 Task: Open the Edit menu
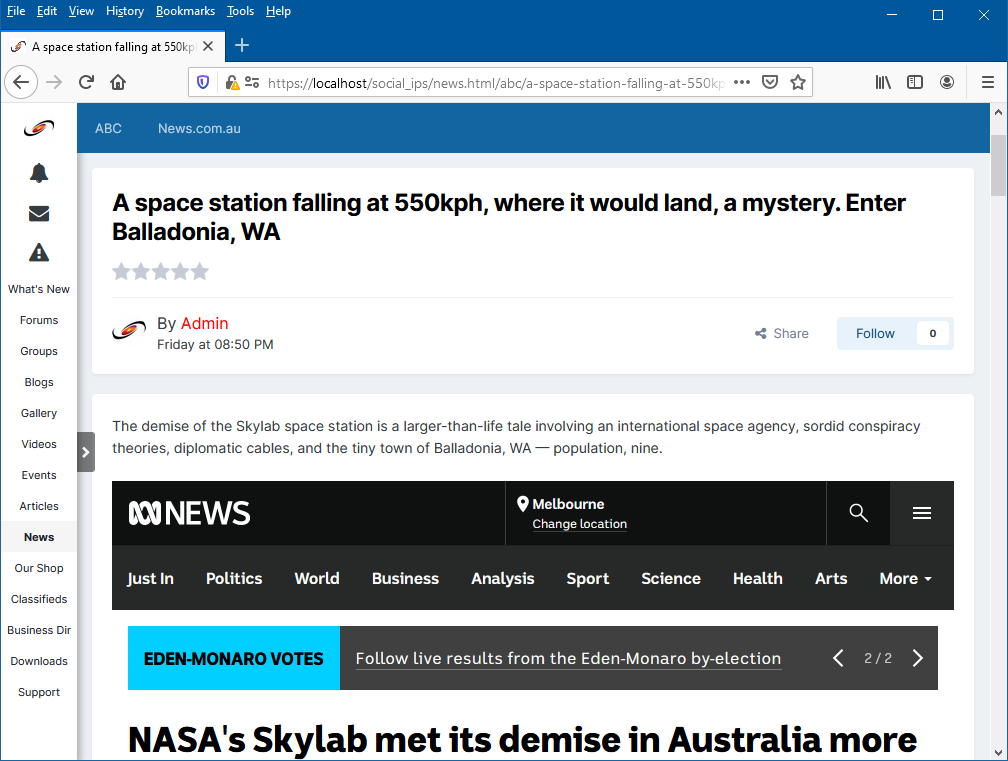point(46,11)
